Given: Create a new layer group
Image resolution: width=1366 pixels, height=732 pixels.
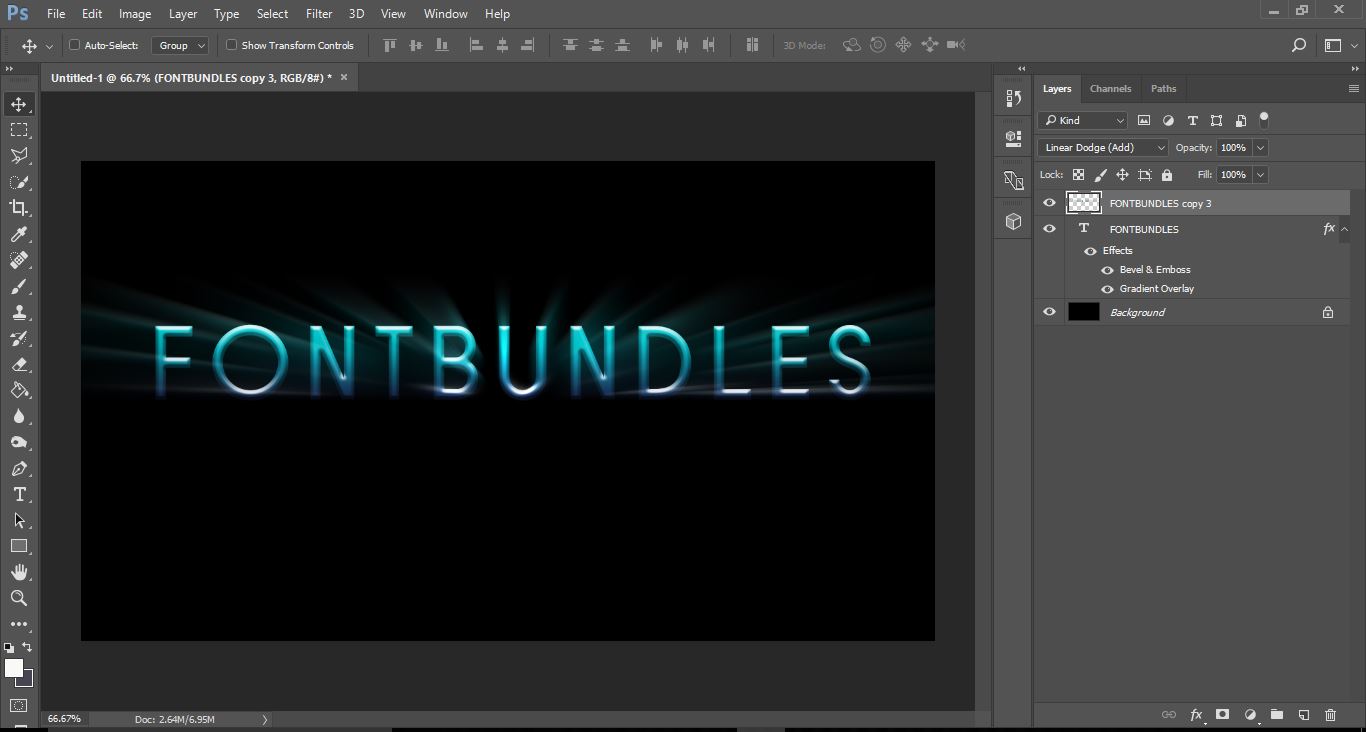Looking at the screenshot, I should coord(1277,715).
